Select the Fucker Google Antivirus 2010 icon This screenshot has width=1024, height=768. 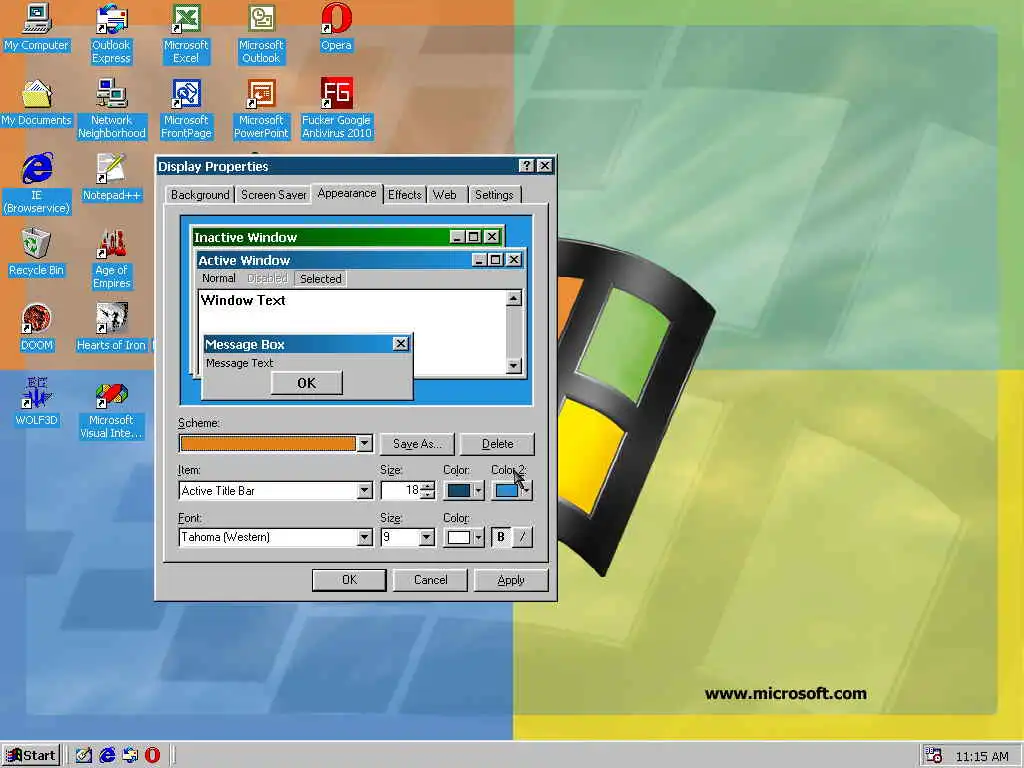click(336, 109)
